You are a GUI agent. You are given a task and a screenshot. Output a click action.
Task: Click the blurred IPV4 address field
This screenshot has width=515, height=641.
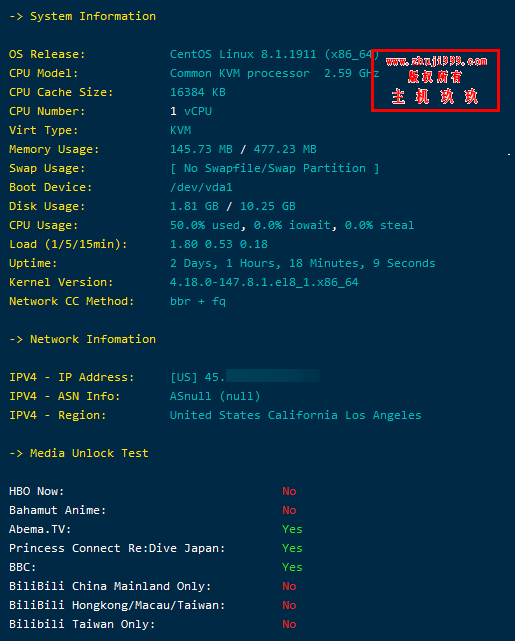pos(273,376)
